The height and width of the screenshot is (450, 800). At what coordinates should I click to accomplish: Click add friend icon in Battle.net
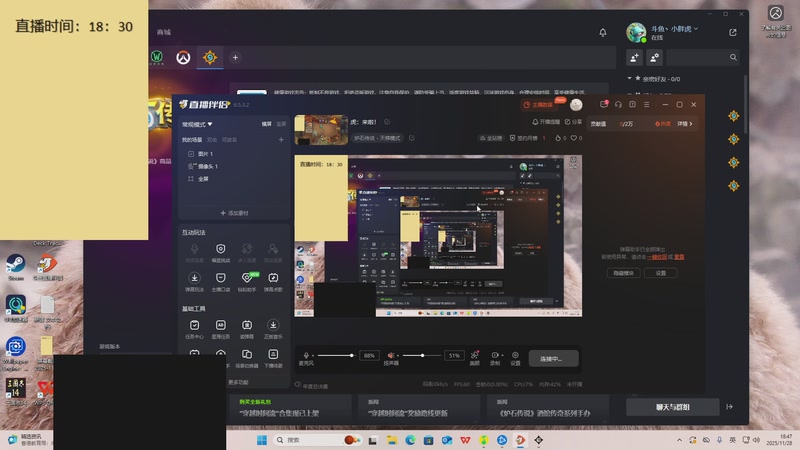click(x=634, y=58)
